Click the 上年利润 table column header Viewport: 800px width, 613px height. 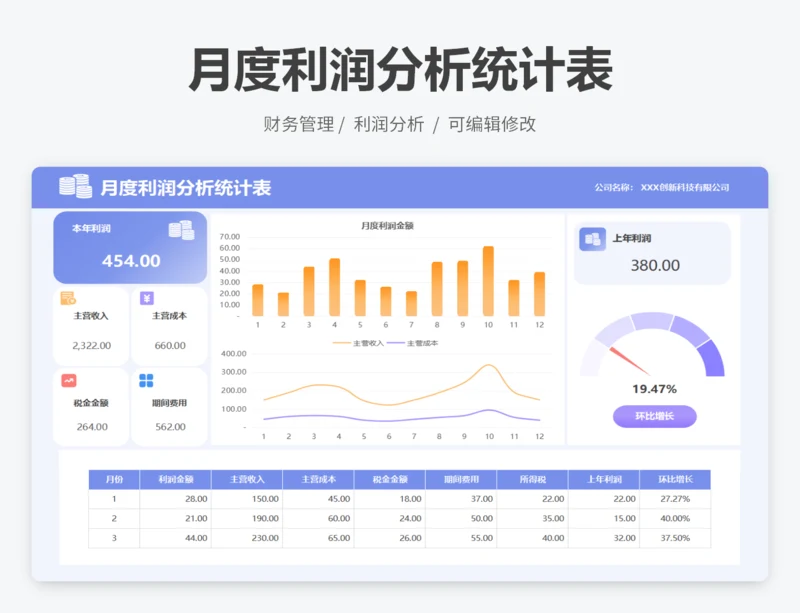[x=604, y=479]
